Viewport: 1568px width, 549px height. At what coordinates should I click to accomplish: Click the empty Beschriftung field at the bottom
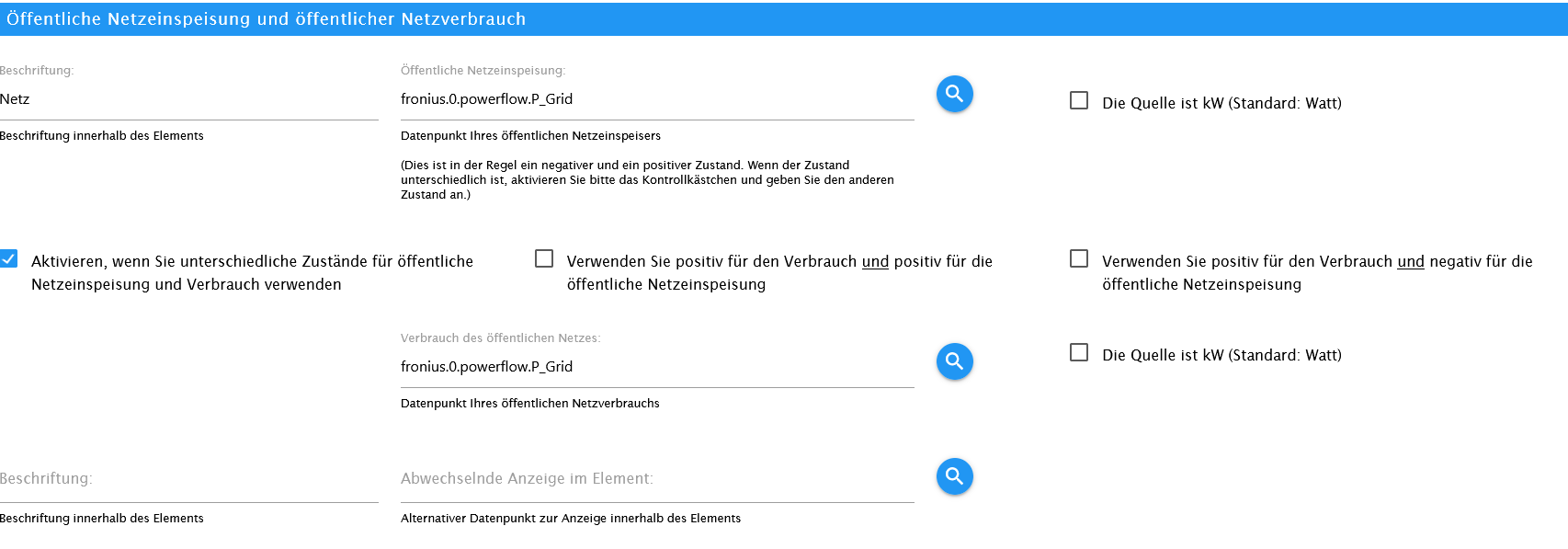point(188,480)
